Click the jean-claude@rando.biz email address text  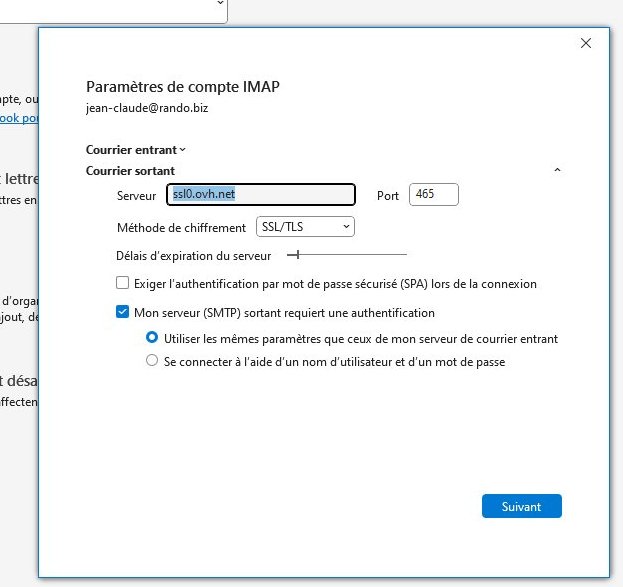pyautogui.click(x=146, y=108)
